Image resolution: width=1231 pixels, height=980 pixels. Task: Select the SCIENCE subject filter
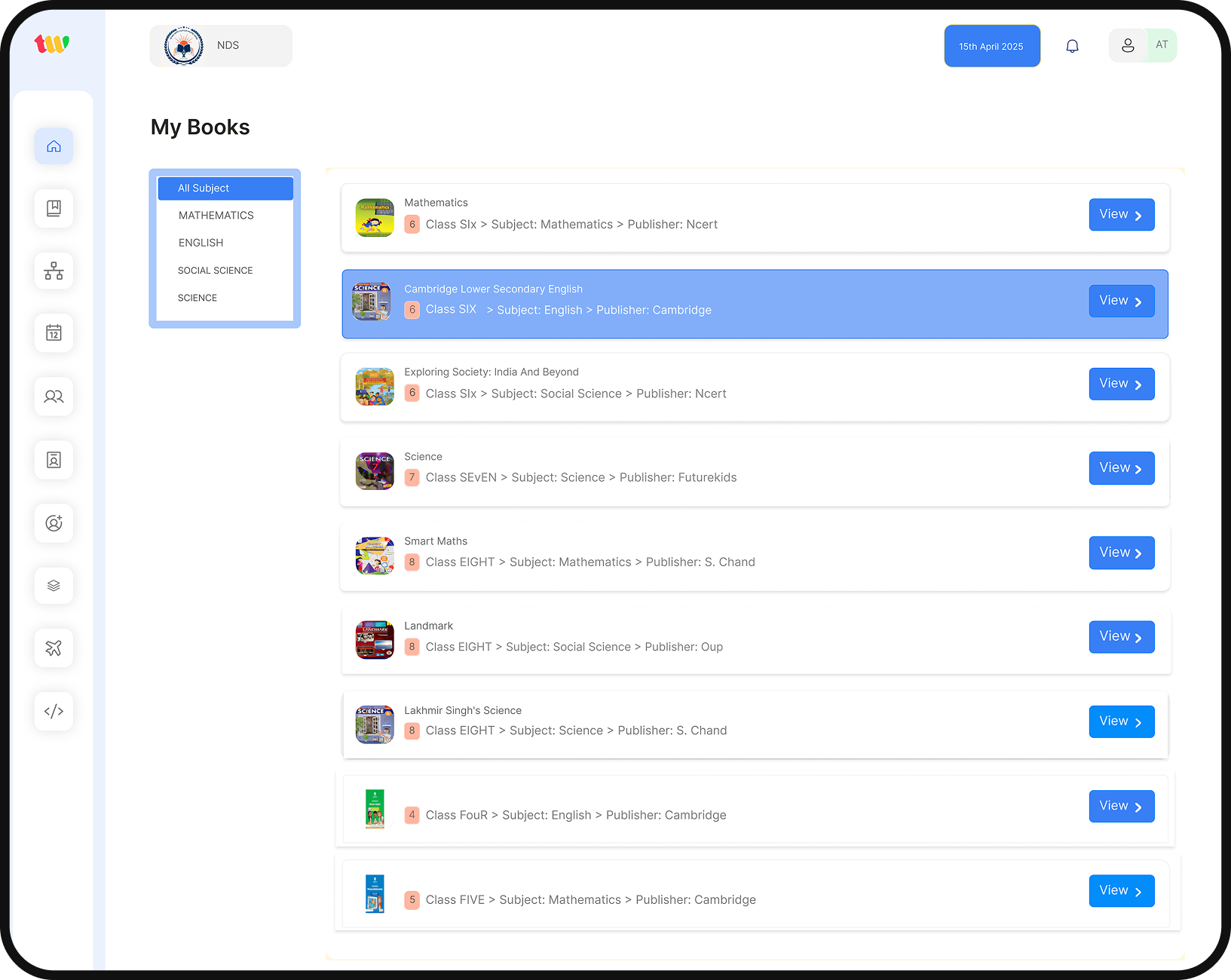pos(198,298)
